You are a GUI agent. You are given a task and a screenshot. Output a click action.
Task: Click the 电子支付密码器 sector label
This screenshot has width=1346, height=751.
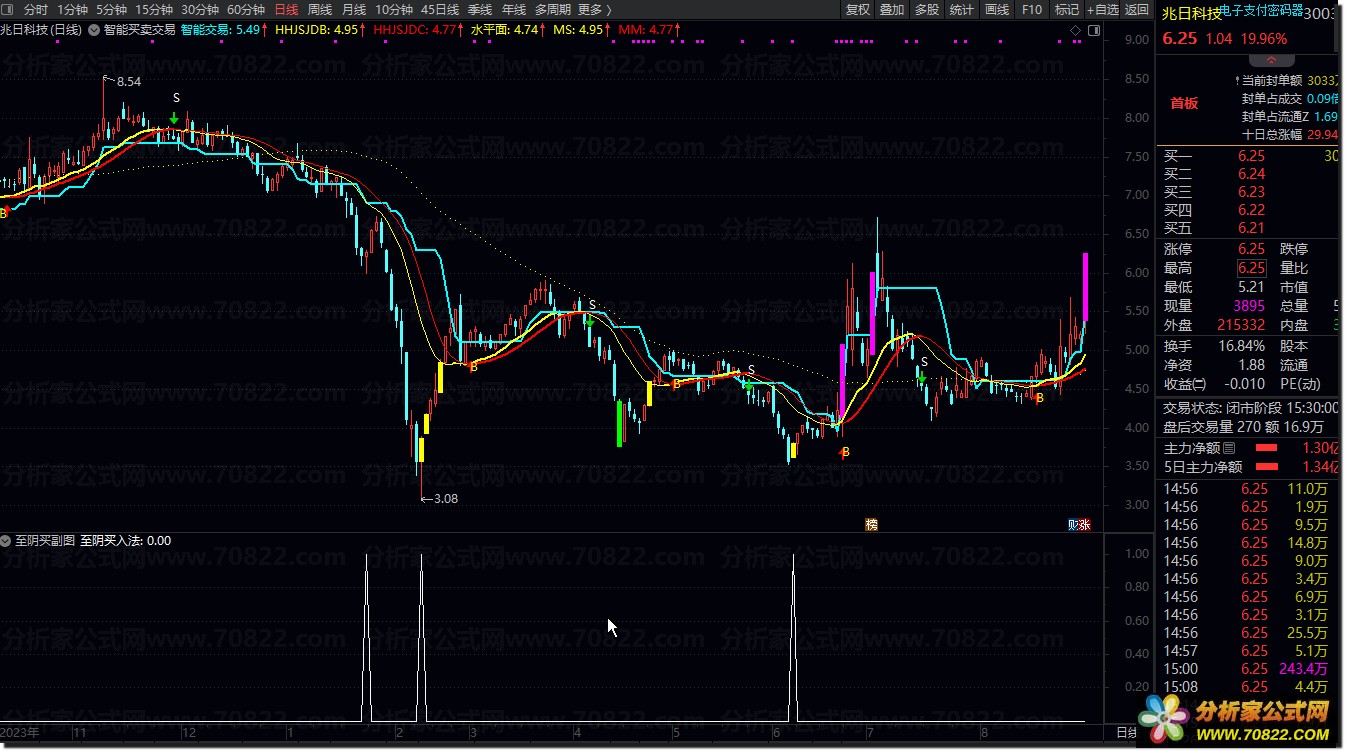click(x=1263, y=10)
